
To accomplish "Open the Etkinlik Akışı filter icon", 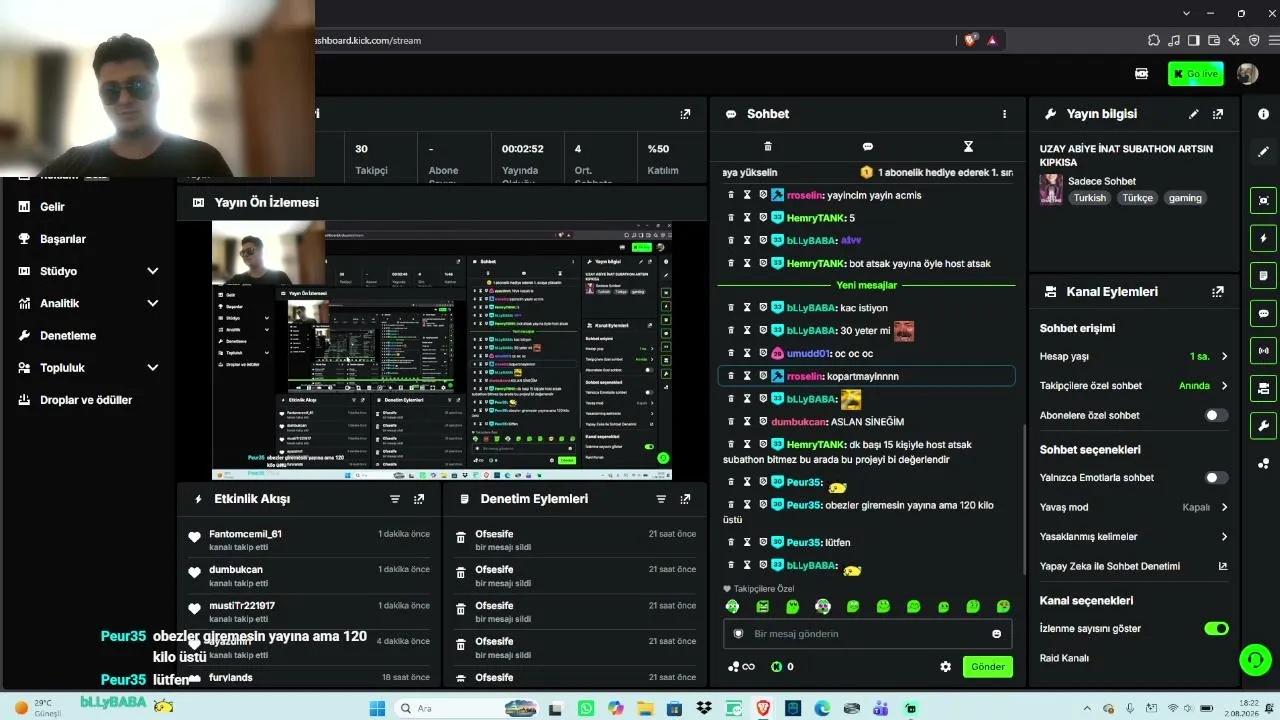I will (x=395, y=499).
